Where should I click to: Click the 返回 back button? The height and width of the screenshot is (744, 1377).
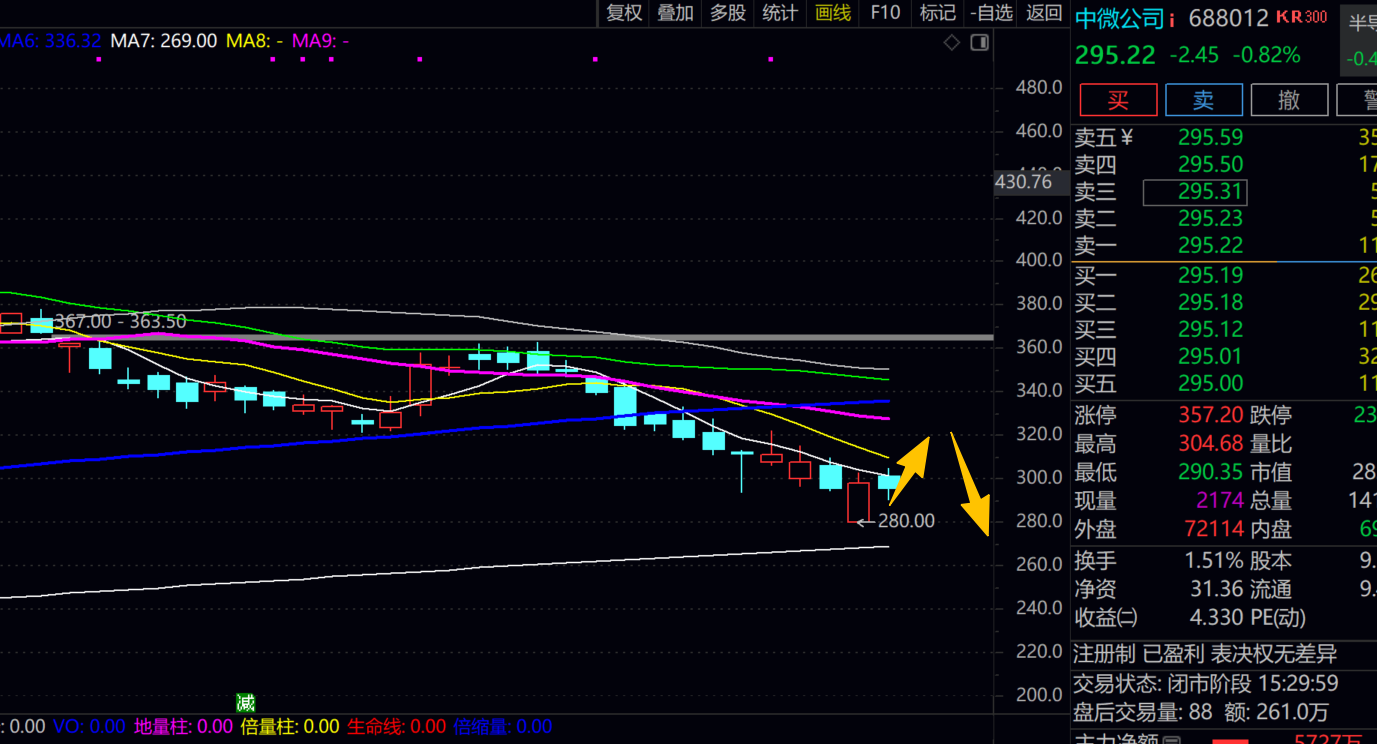click(1044, 13)
